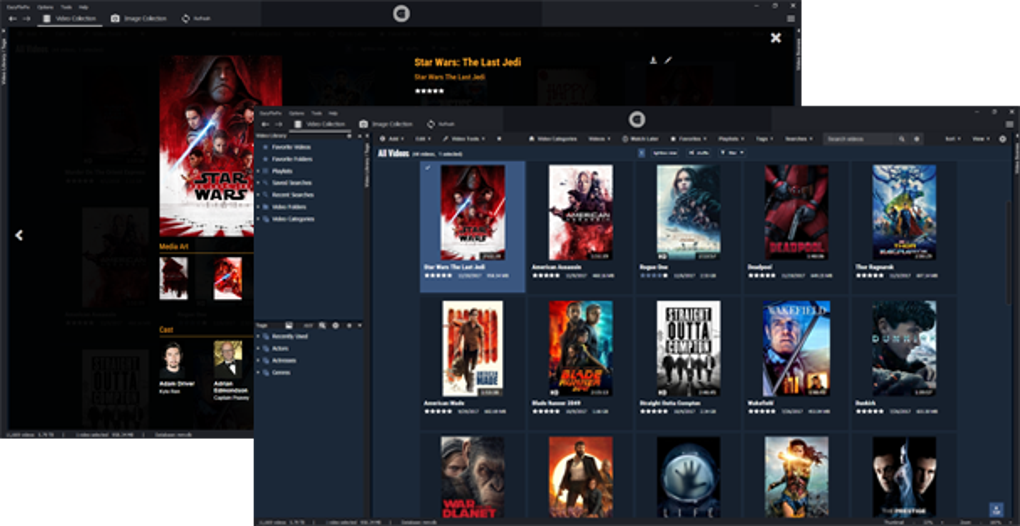Click the Video Categories home button
The image size is (1020, 526).
point(552,139)
